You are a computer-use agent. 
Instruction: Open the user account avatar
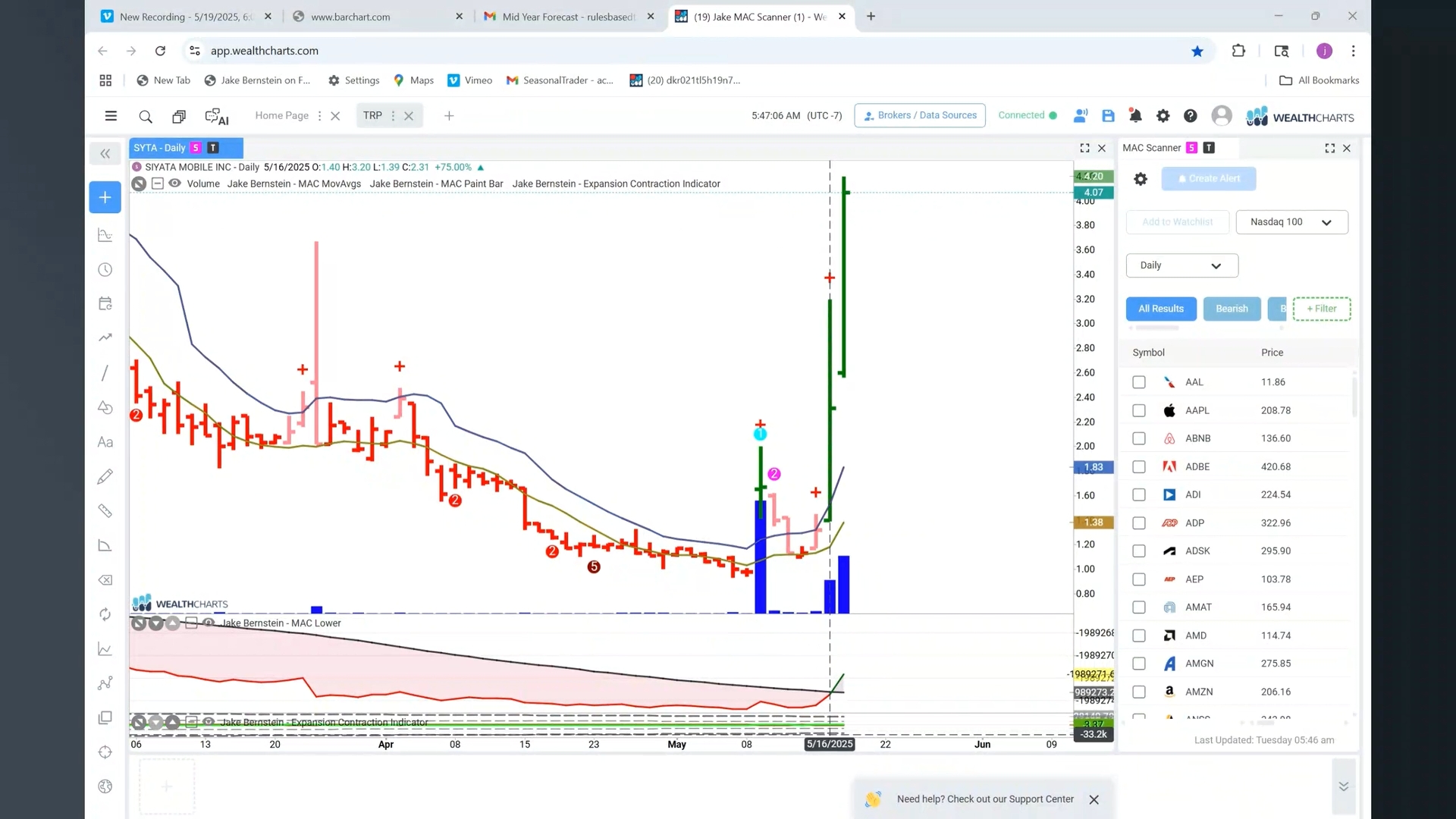[1222, 115]
